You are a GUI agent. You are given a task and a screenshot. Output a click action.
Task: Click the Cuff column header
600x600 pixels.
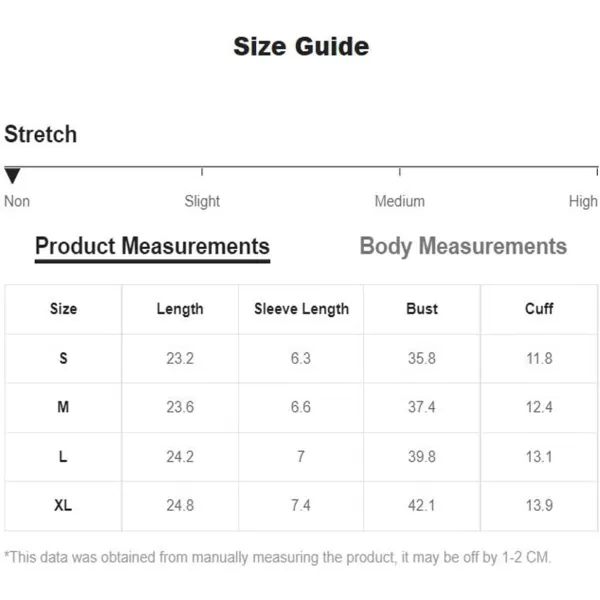[x=539, y=309]
